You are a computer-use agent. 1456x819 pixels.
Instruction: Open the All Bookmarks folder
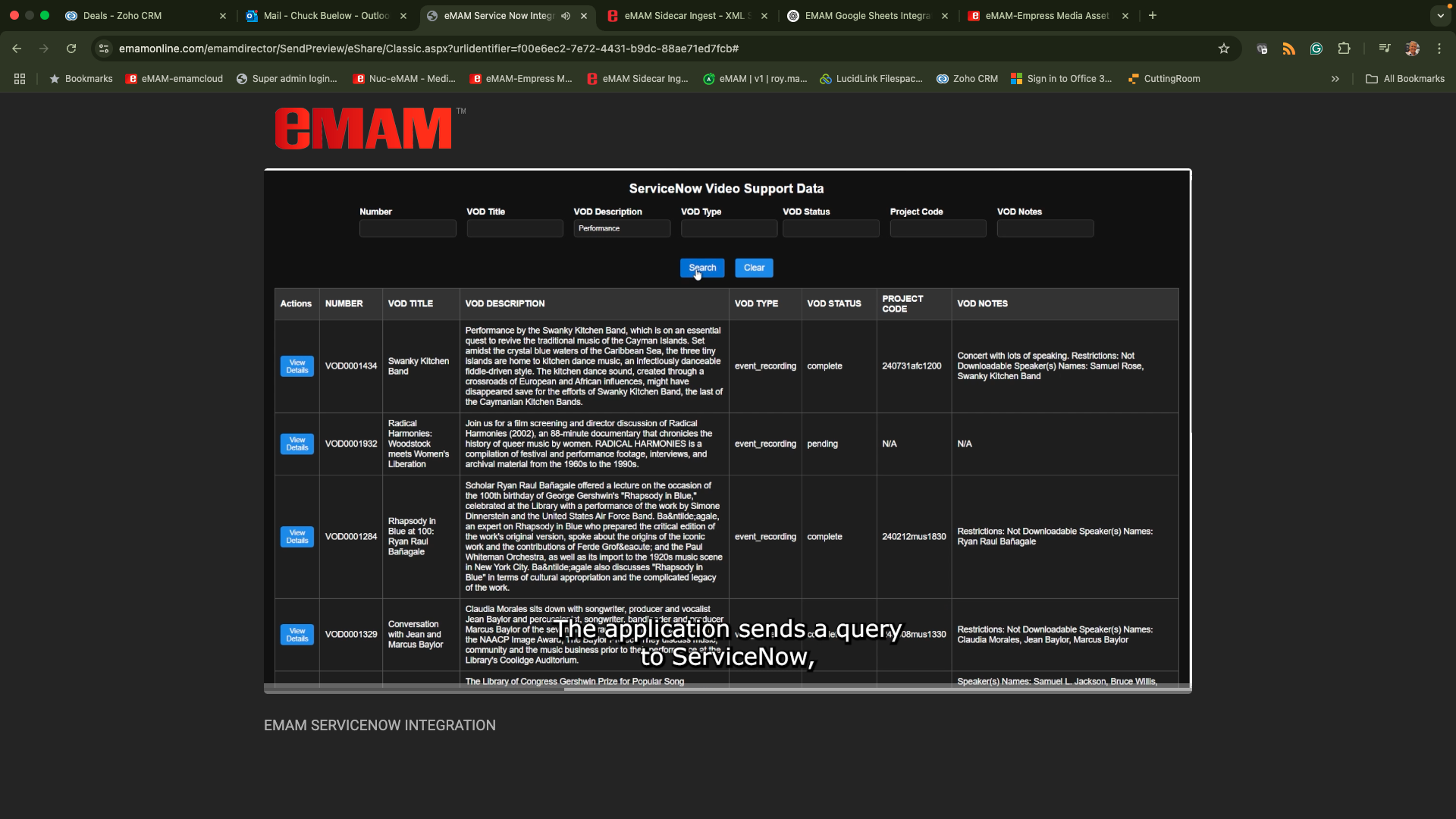[1405, 79]
